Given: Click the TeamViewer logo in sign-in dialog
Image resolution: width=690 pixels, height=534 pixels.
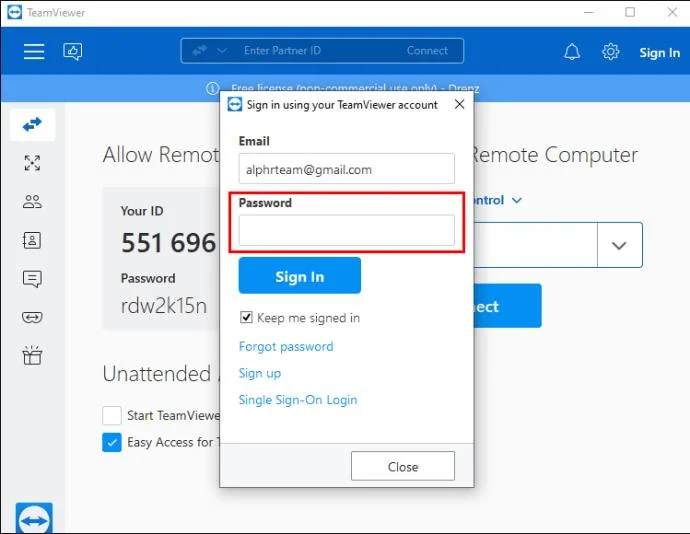Looking at the screenshot, I should 235,105.
